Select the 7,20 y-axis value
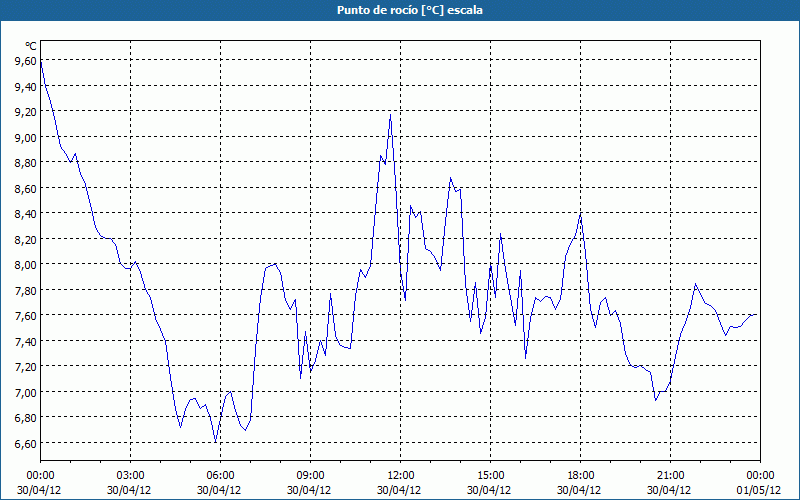Viewport: 800px width, 500px height. [26, 367]
